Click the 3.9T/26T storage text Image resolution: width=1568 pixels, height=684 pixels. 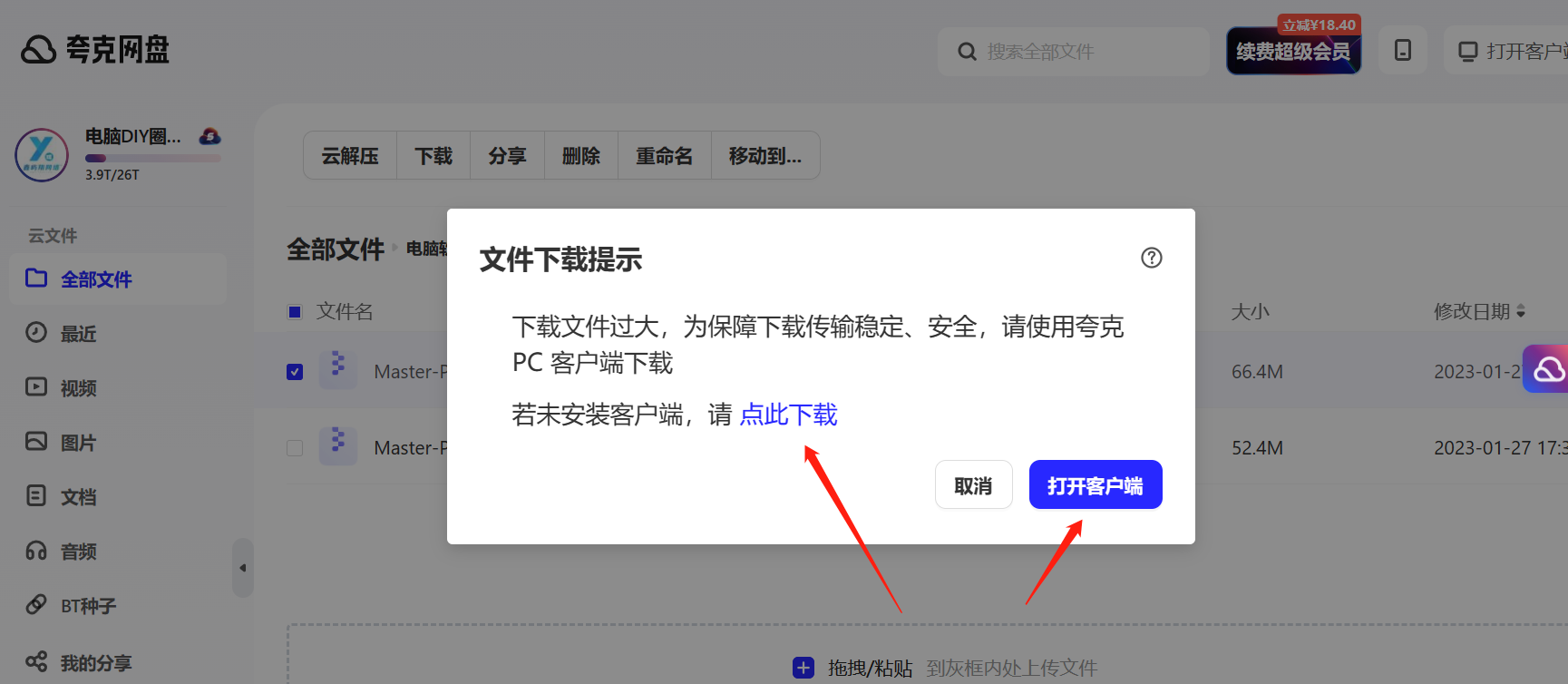[112, 175]
